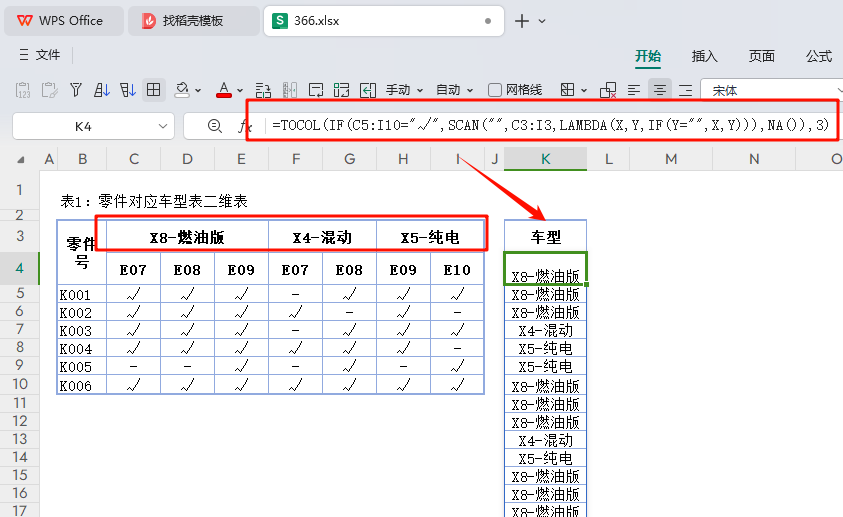The height and width of the screenshot is (517, 843).
Task: Click the plus new tab icon
Action: click(521, 21)
